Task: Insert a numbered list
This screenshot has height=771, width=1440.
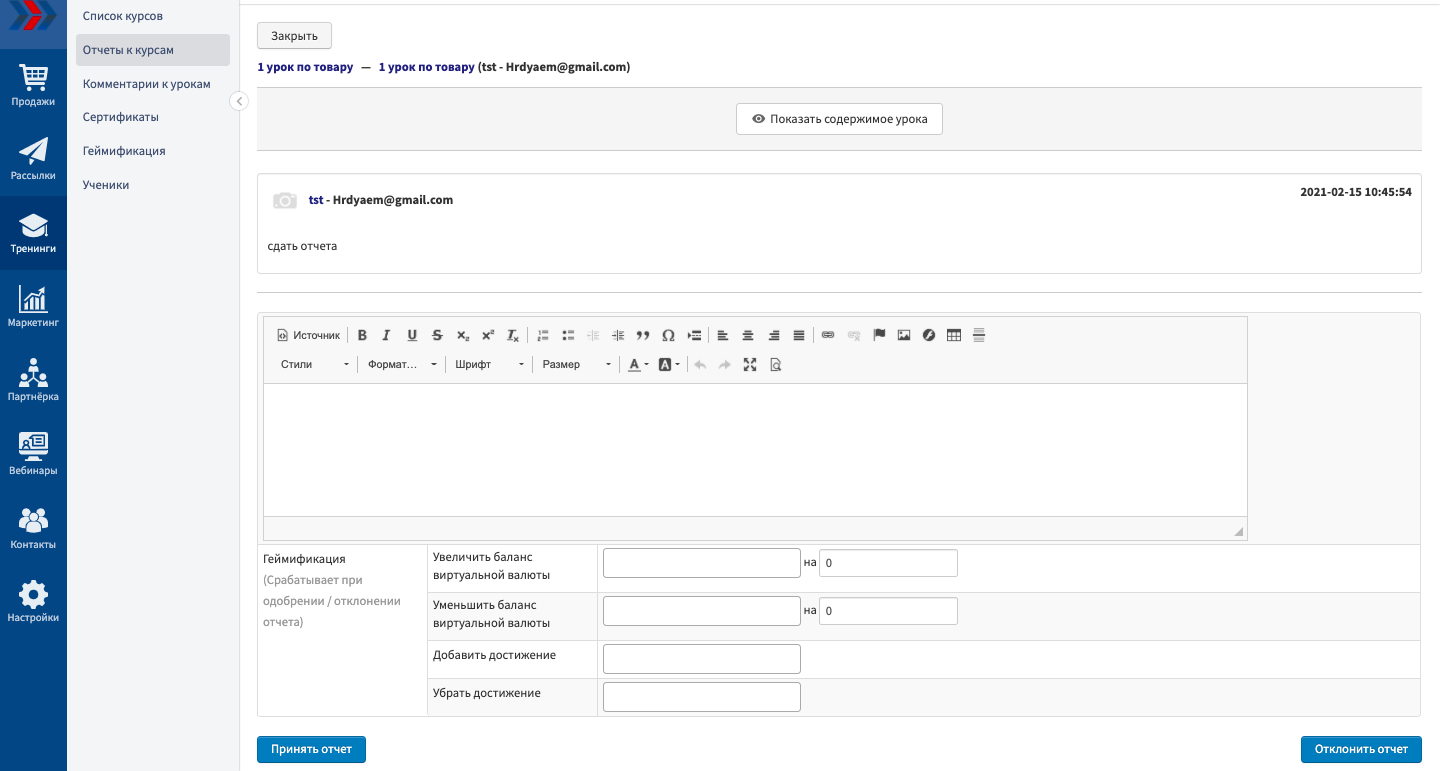Action: pyautogui.click(x=543, y=335)
